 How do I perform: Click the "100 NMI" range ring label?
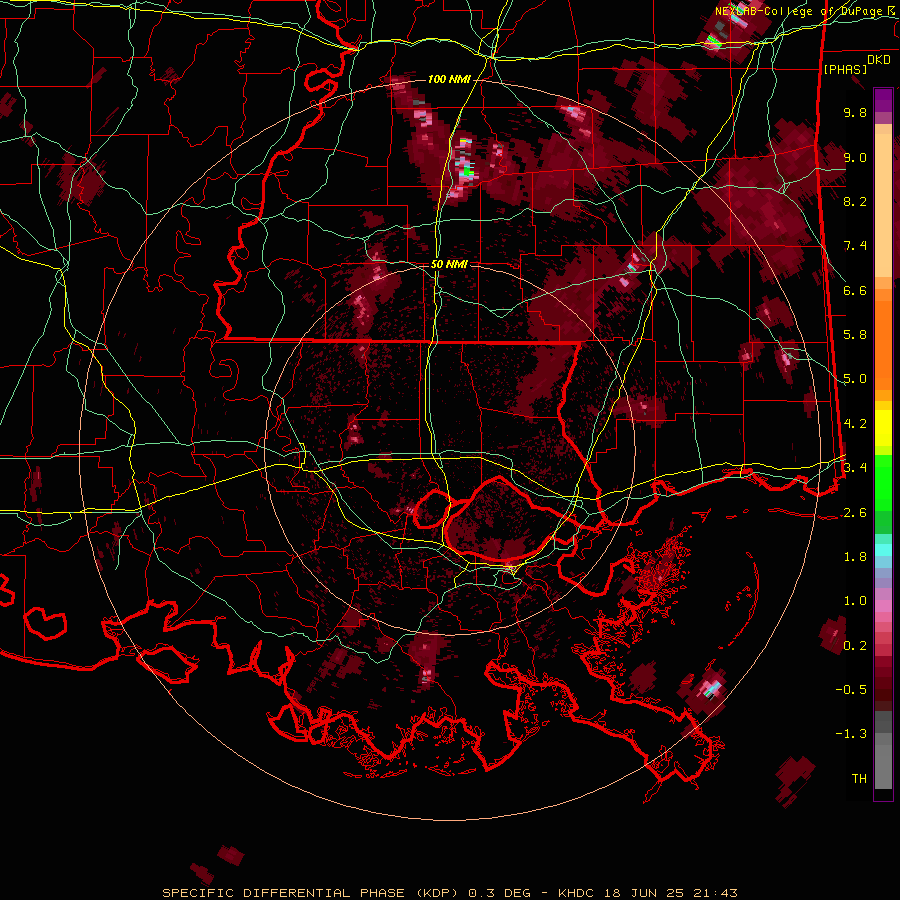(x=448, y=79)
